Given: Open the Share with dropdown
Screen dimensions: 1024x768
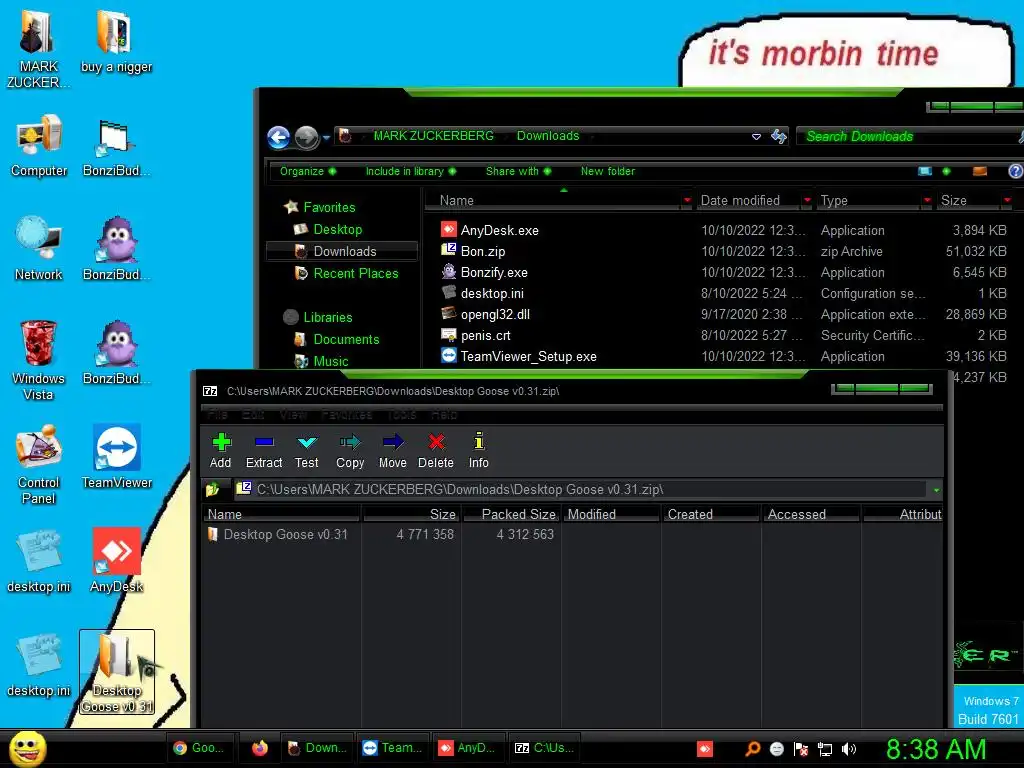Looking at the screenshot, I should [x=519, y=171].
